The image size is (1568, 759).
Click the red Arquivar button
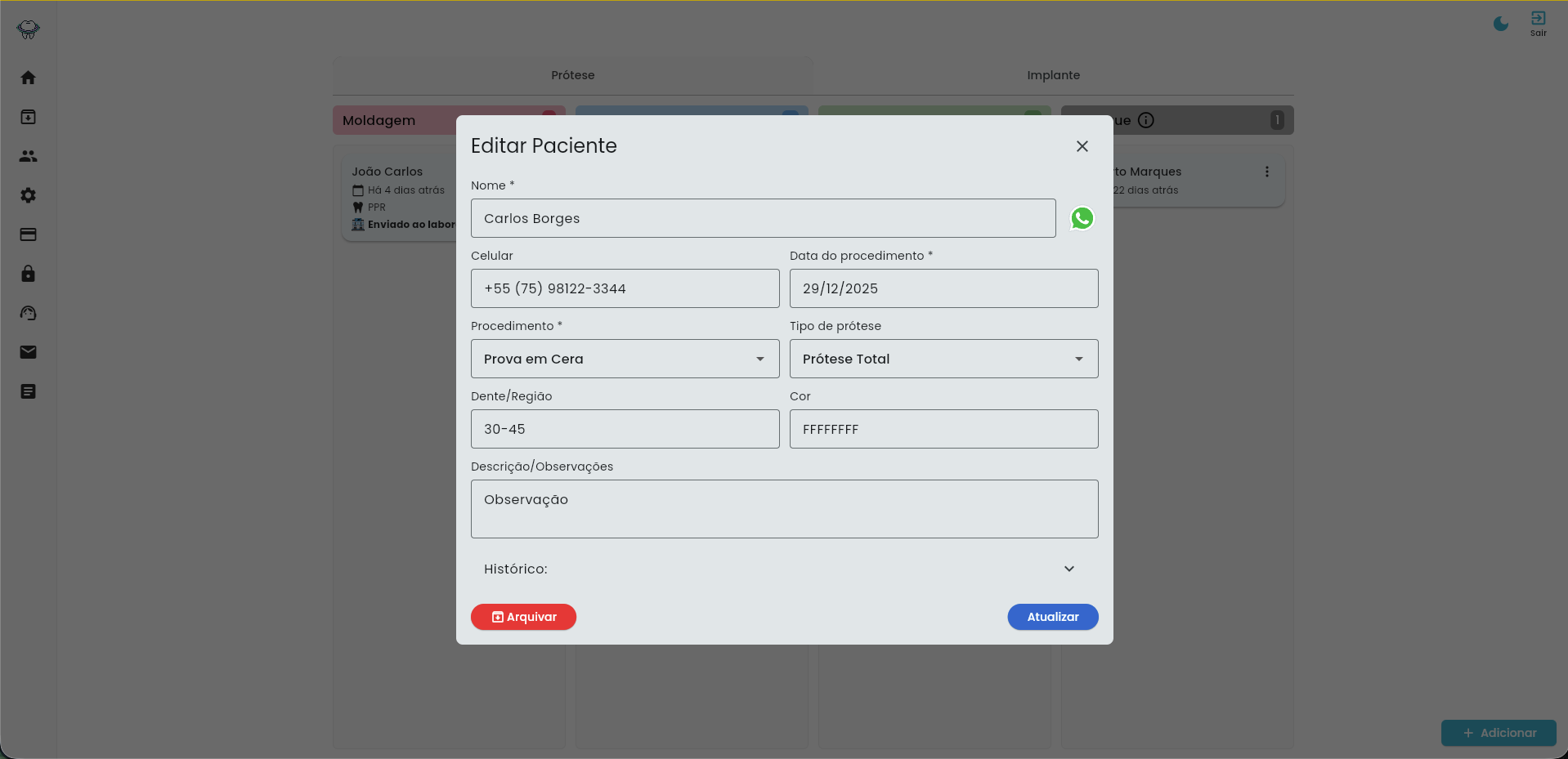(x=523, y=617)
